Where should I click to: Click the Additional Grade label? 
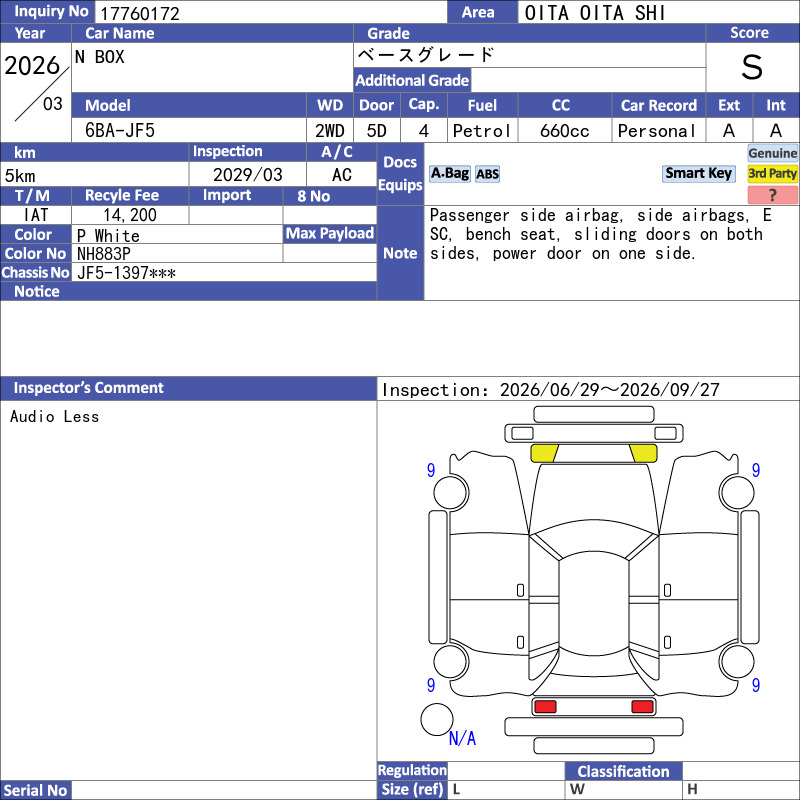(x=412, y=80)
